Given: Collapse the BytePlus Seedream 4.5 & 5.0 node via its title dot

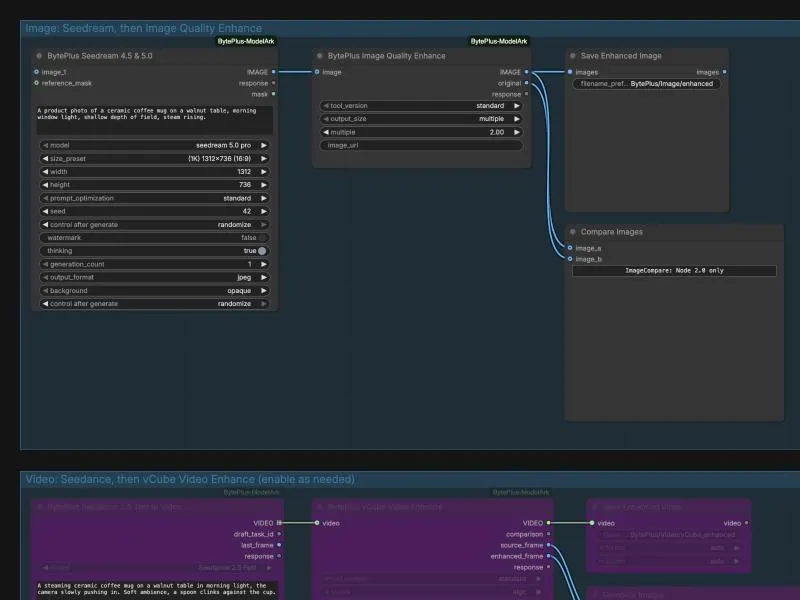Looking at the screenshot, I should pyautogui.click(x=39, y=56).
